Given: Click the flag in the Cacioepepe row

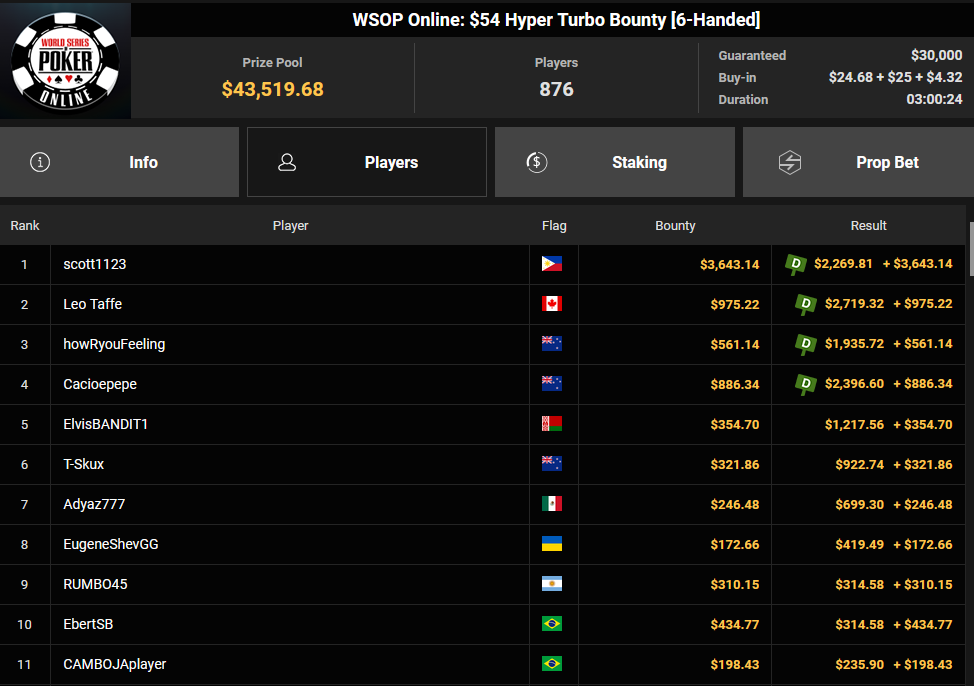Looking at the screenshot, I should click(552, 384).
